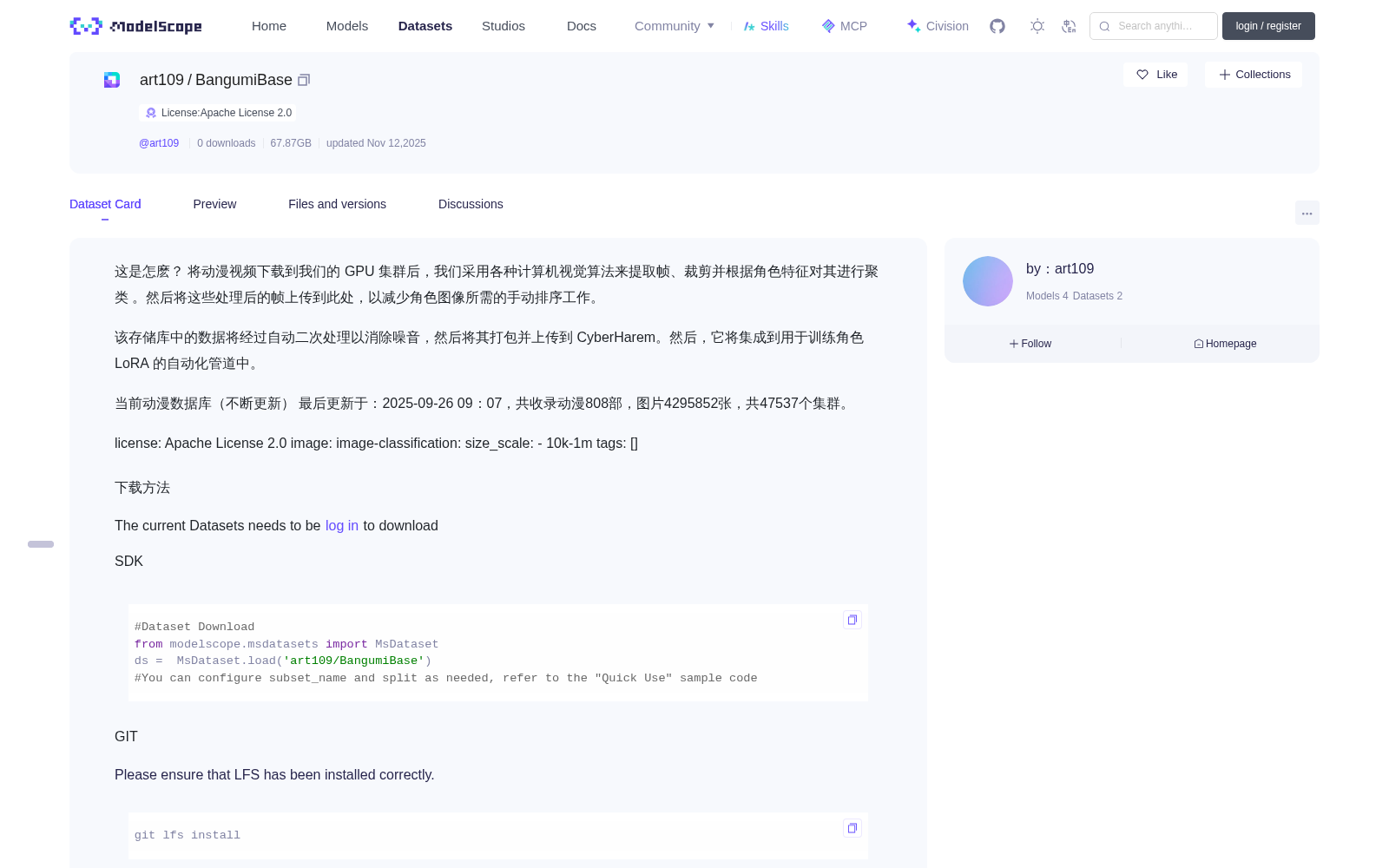This screenshot has width=1389, height=868.
Task: Click the MCP diamond icon
Action: (x=828, y=26)
